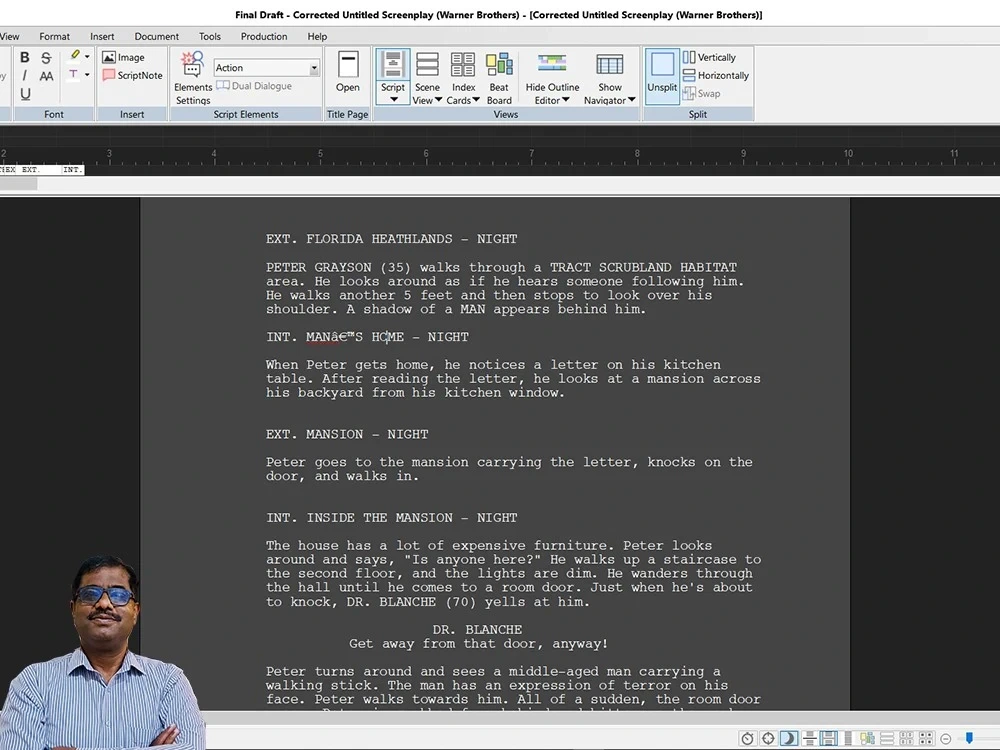Add a ScriptNote

tap(134, 75)
